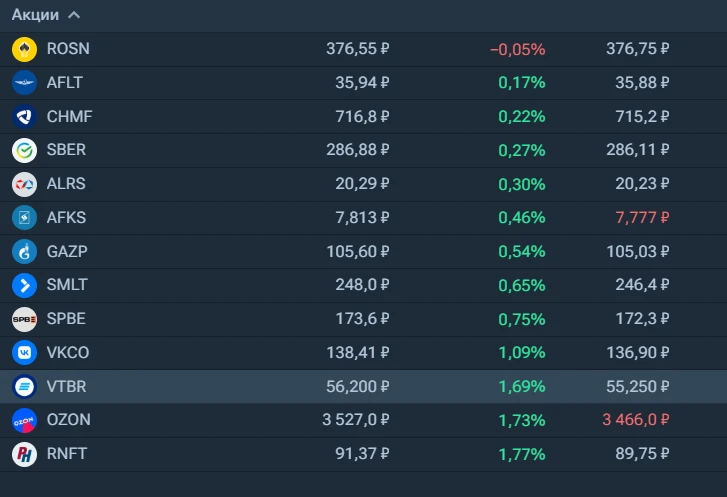Click AFLT value 35,88 ₽
This screenshot has width=727, height=497.
(x=642, y=83)
